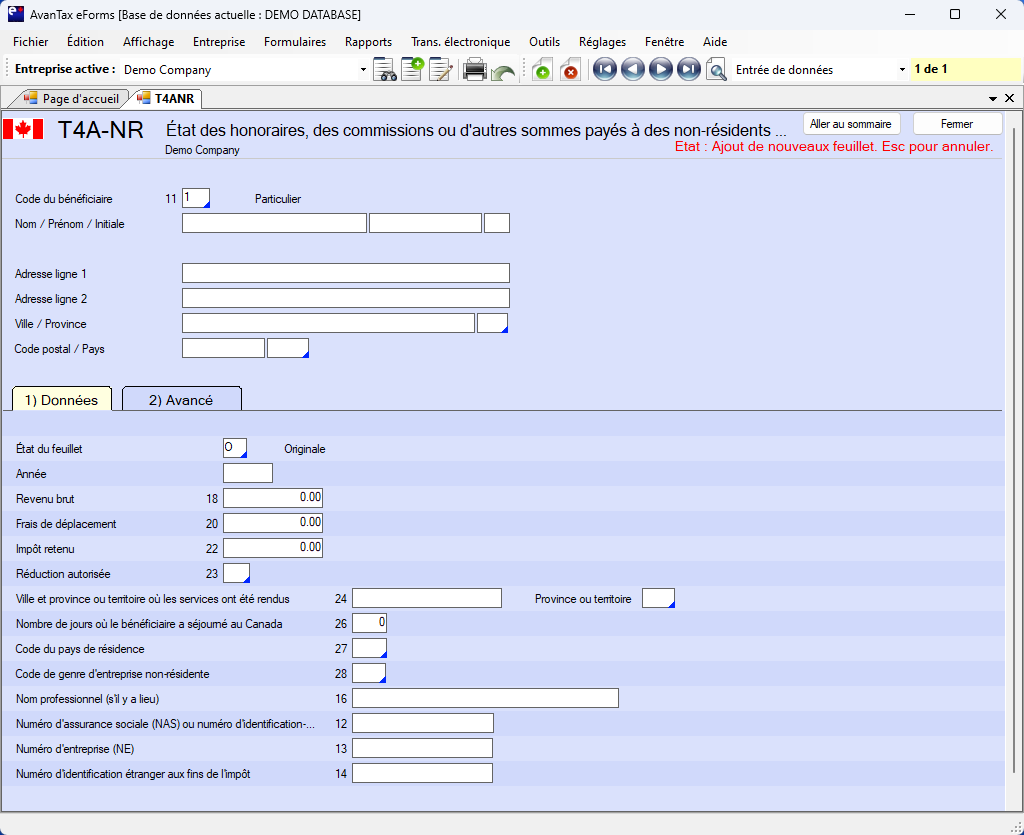Expand the Entrée de données dropdown
The width and height of the screenshot is (1024, 835).
point(902,70)
